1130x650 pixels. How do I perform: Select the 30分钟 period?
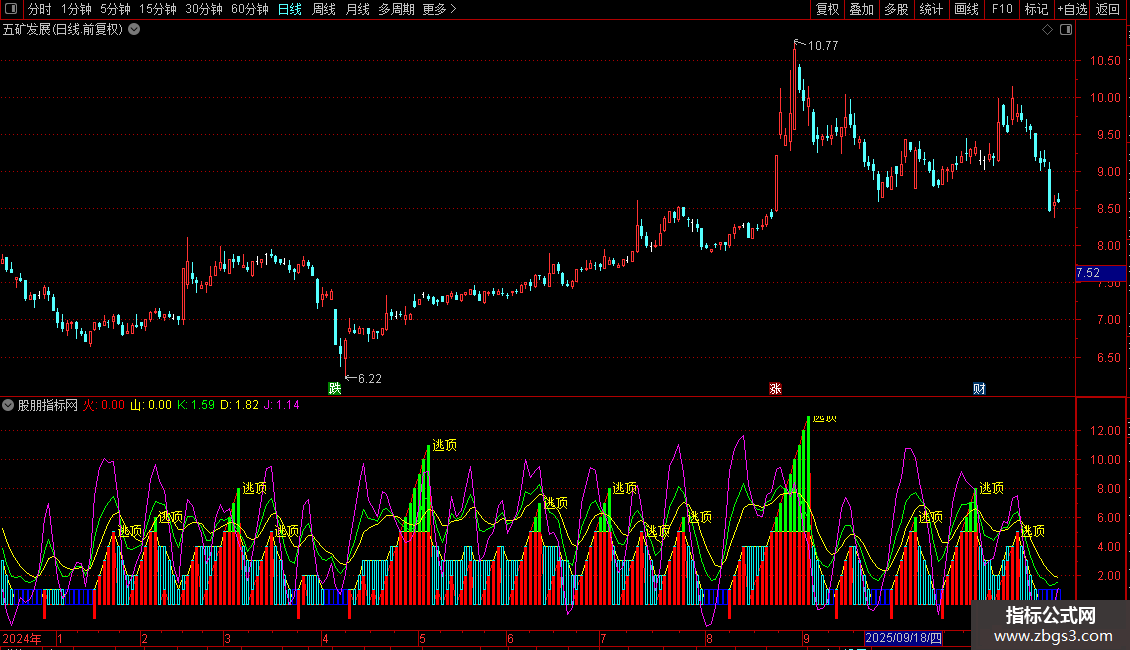[x=203, y=9]
